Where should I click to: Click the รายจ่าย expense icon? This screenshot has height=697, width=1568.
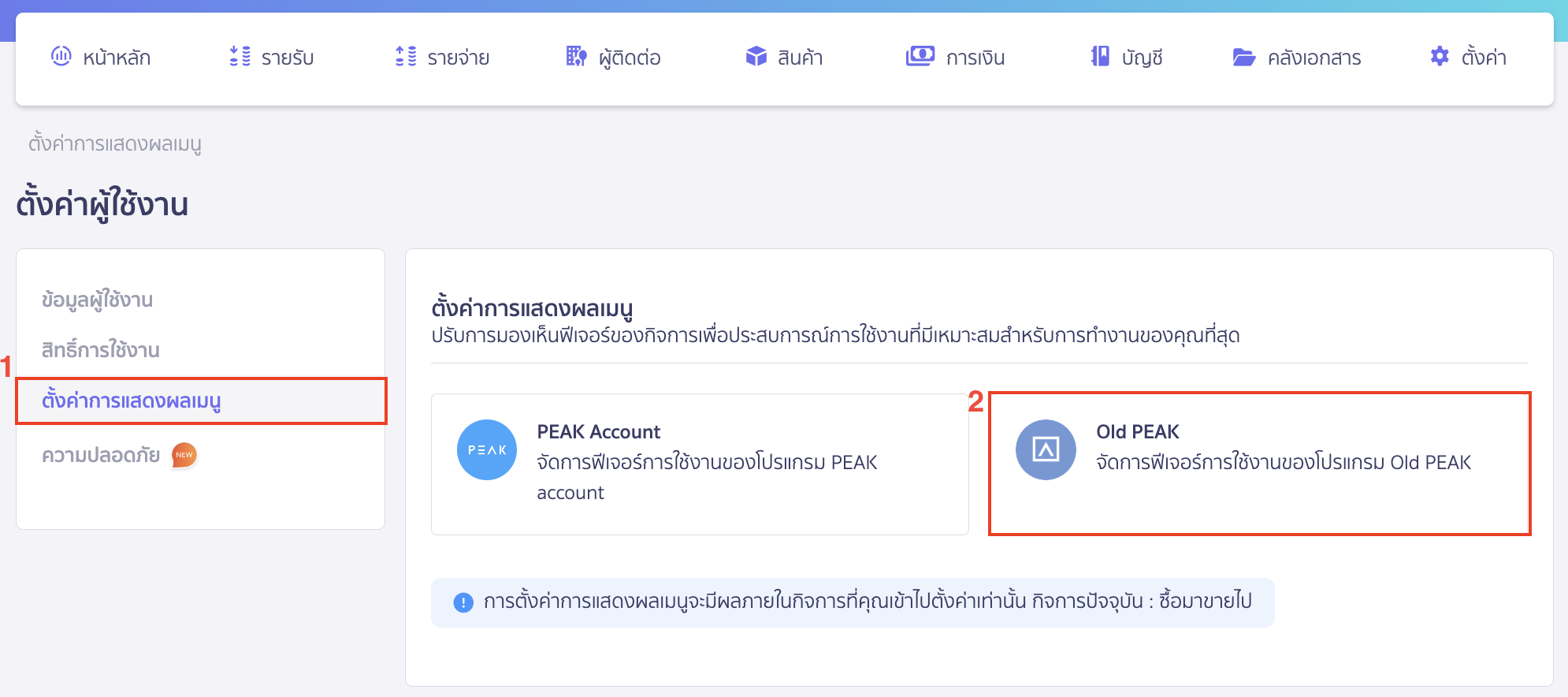click(x=406, y=56)
